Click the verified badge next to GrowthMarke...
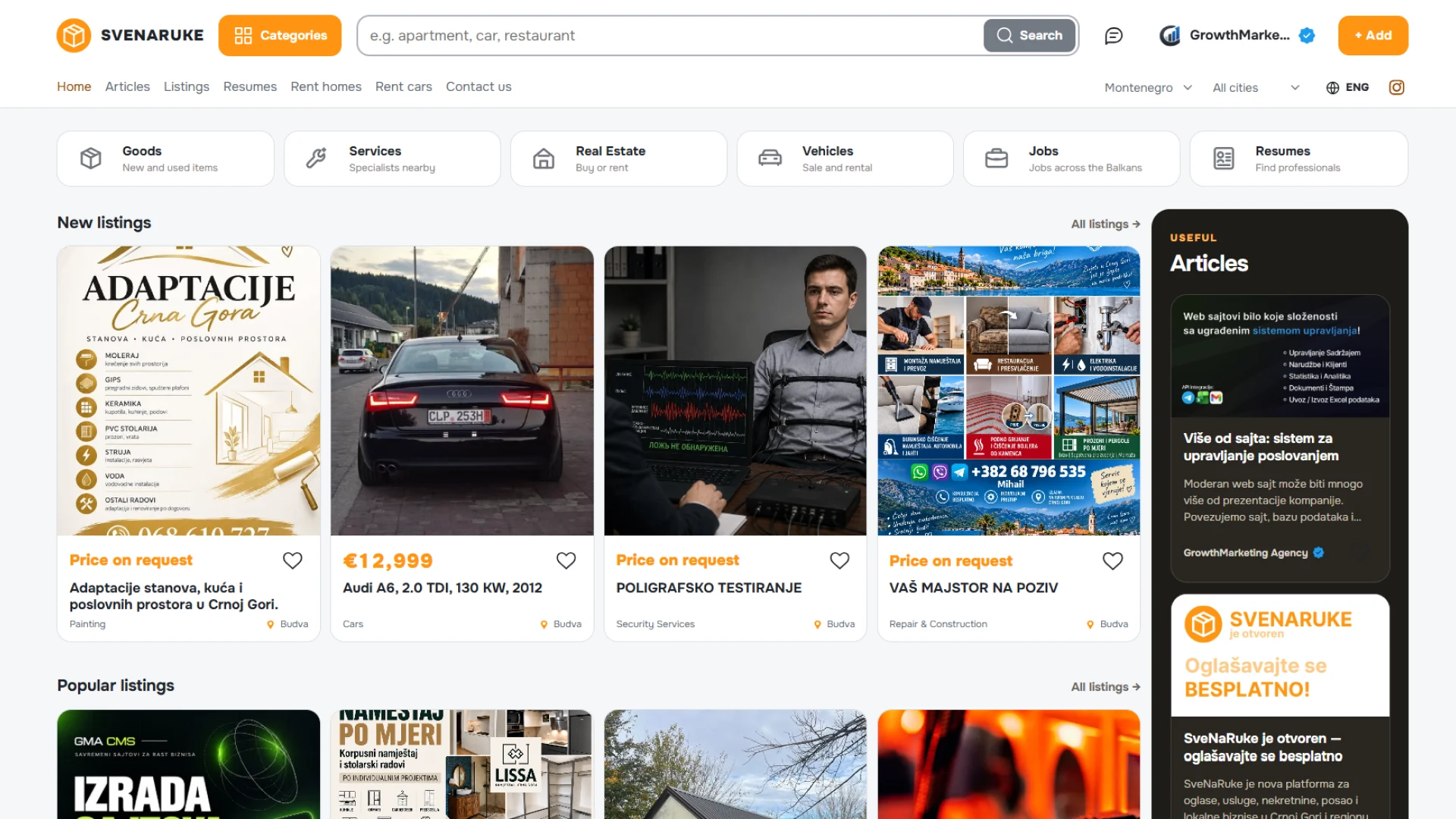Image resolution: width=1456 pixels, height=819 pixels. (1307, 36)
